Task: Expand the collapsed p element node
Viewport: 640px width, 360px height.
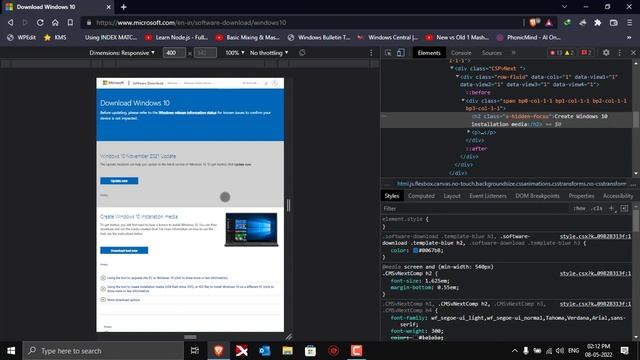Action: [468, 132]
